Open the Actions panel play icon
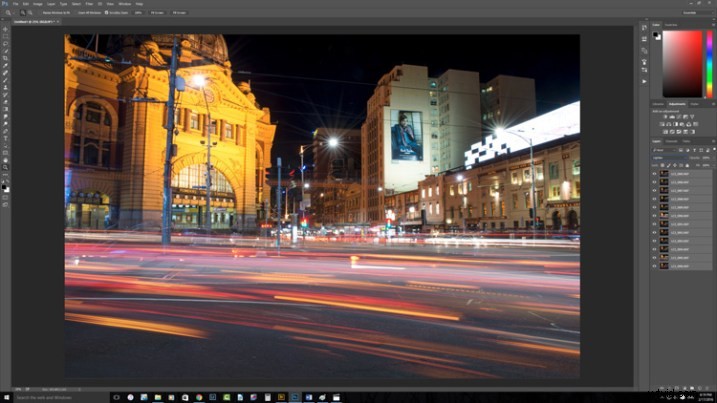The width and height of the screenshot is (717, 403). (x=644, y=81)
